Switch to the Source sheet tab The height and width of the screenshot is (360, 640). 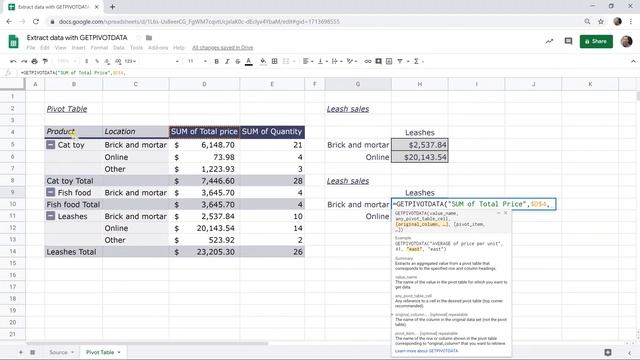61,352
